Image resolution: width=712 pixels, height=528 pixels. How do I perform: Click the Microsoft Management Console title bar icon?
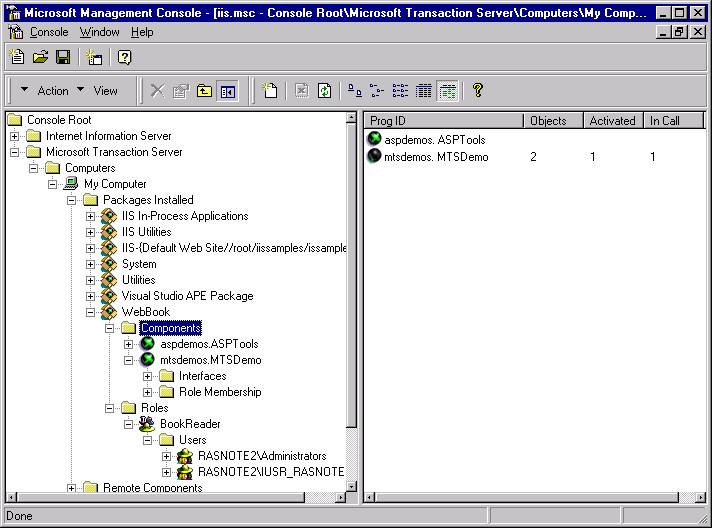(x=15, y=13)
